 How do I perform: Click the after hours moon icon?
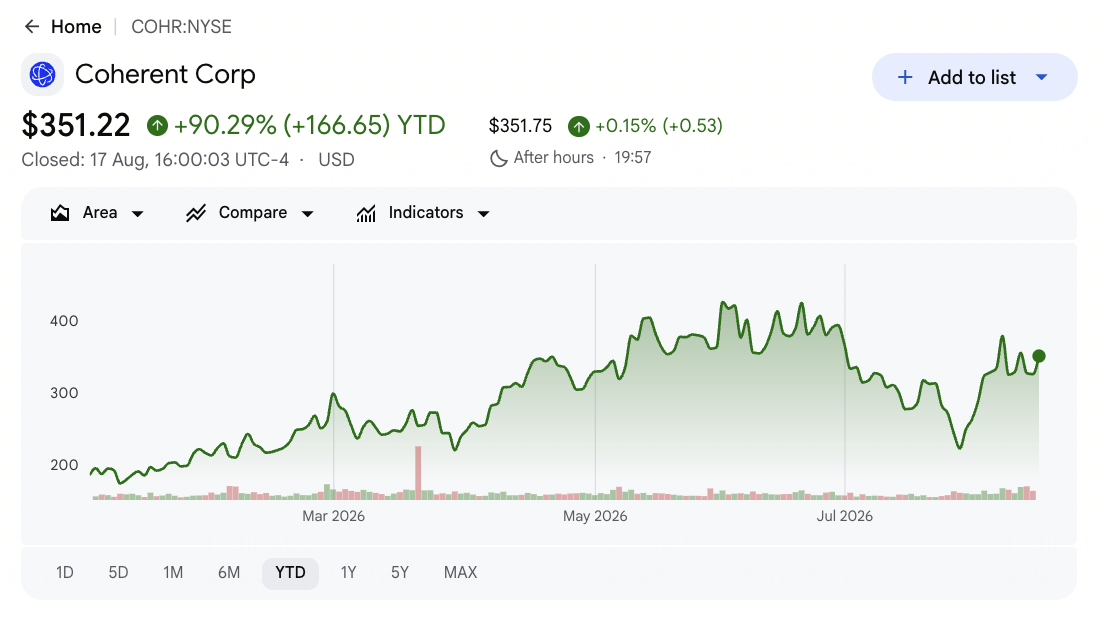(x=498, y=158)
